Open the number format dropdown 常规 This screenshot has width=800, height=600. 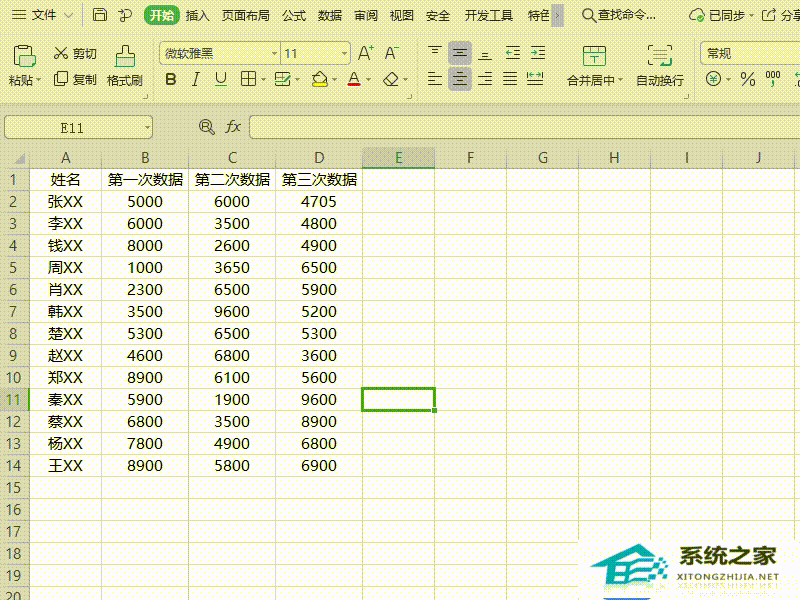[x=750, y=53]
